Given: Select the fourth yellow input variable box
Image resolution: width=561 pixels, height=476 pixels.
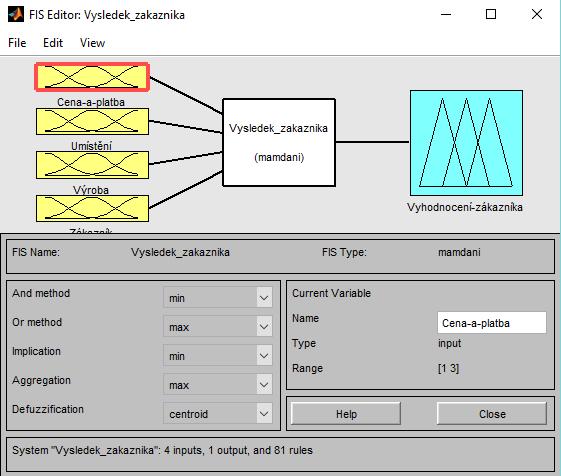Looking at the screenshot, I should [x=92, y=208].
